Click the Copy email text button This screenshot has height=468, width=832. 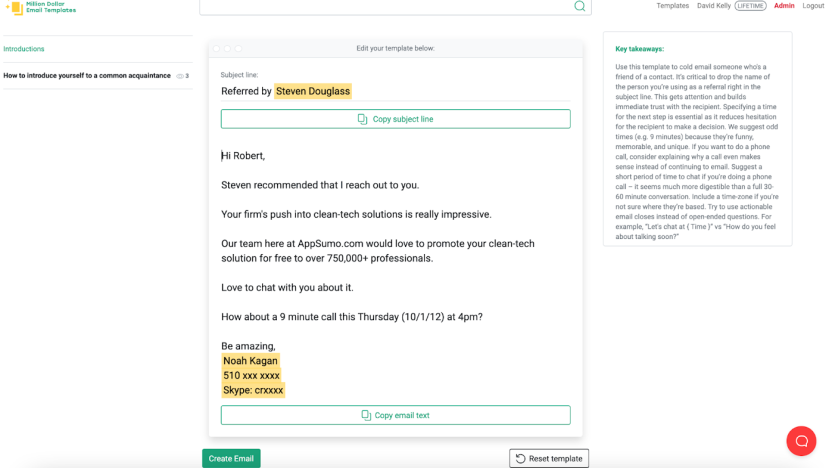coord(395,415)
